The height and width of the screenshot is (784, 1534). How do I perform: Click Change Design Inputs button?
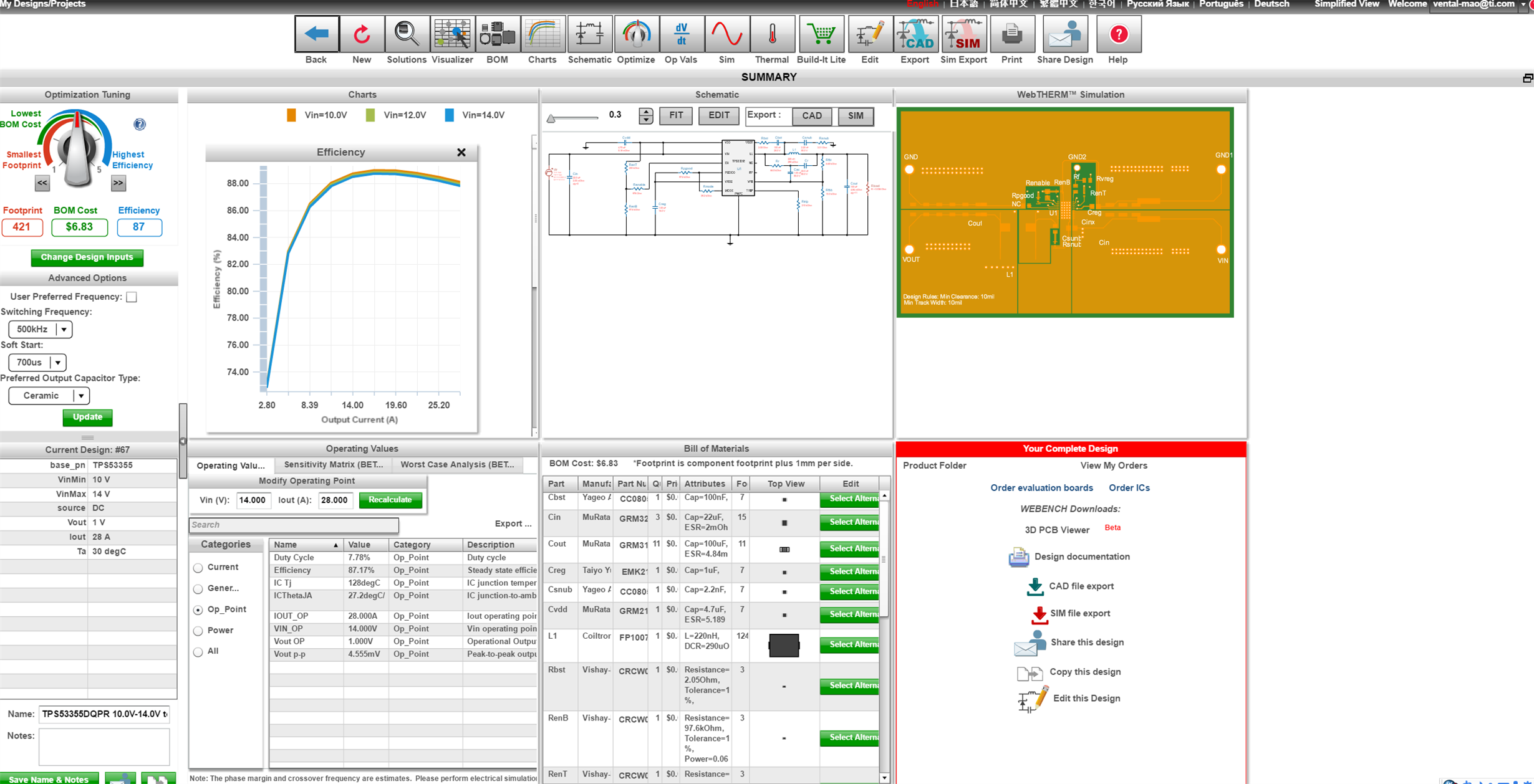[87, 257]
